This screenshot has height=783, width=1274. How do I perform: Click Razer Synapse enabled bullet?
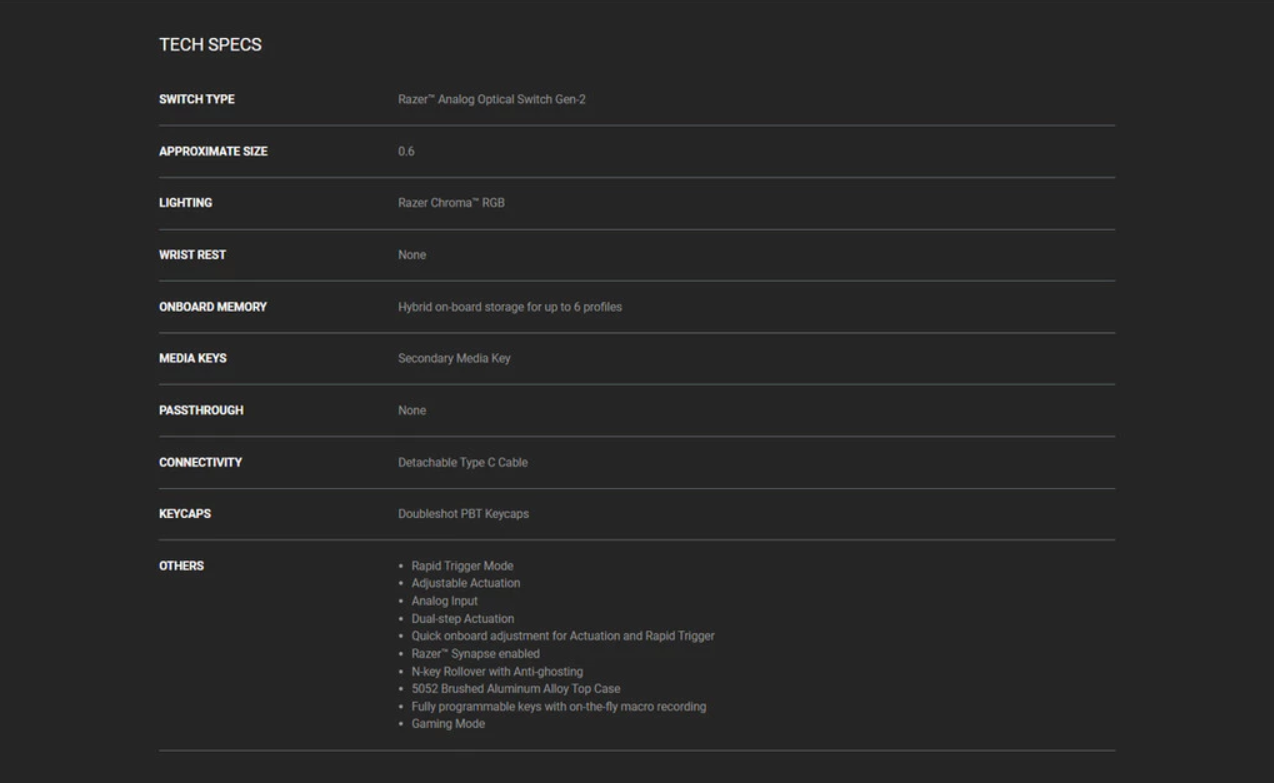[476, 654]
